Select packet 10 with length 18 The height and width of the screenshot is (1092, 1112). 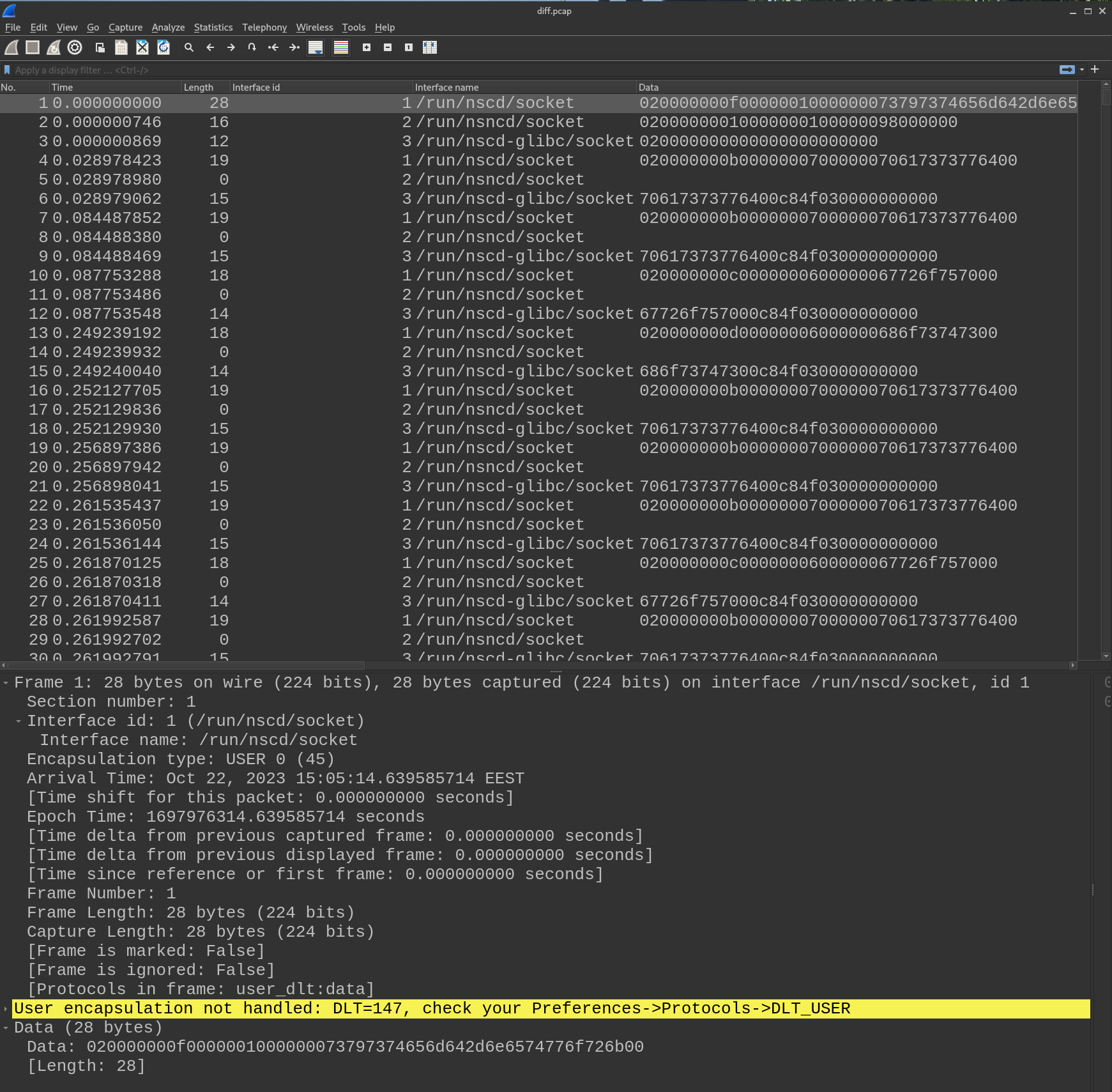click(x=538, y=275)
